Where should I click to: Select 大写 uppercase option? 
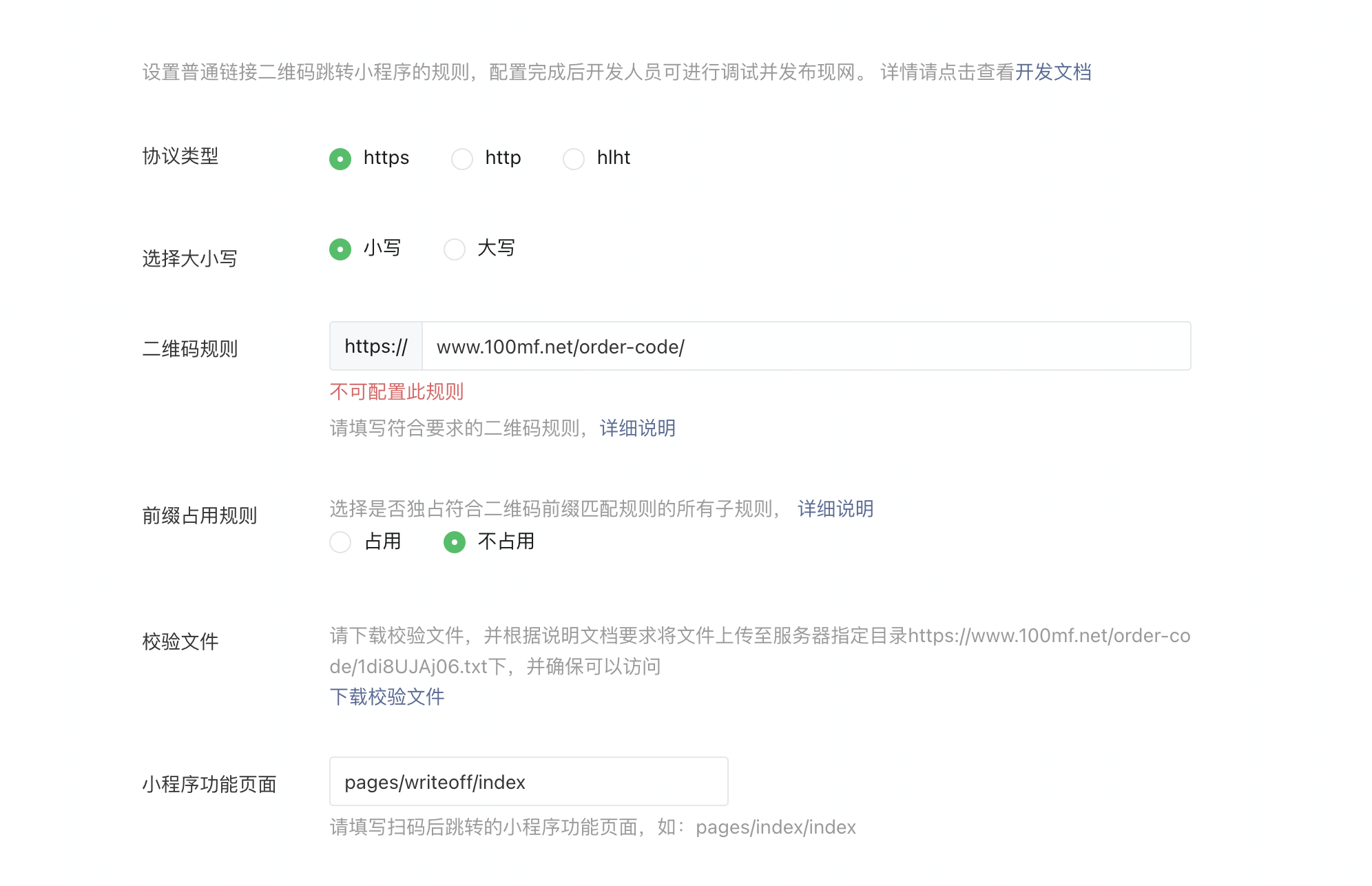click(x=455, y=249)
